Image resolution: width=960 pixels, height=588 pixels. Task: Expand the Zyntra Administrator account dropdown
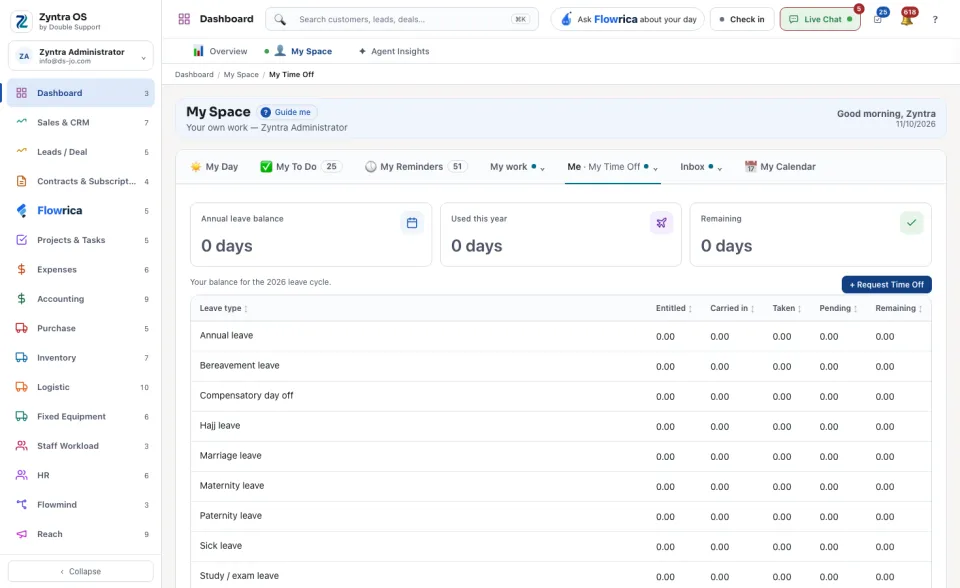pos(81,56)
